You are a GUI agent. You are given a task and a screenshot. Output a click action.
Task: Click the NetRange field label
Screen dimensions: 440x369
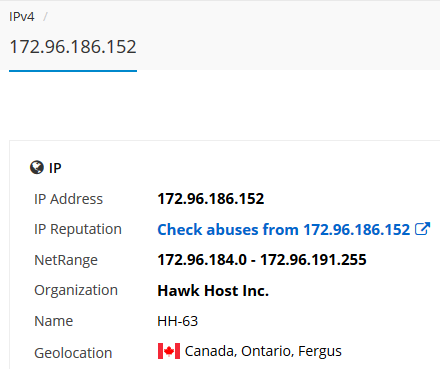point(66,260)
